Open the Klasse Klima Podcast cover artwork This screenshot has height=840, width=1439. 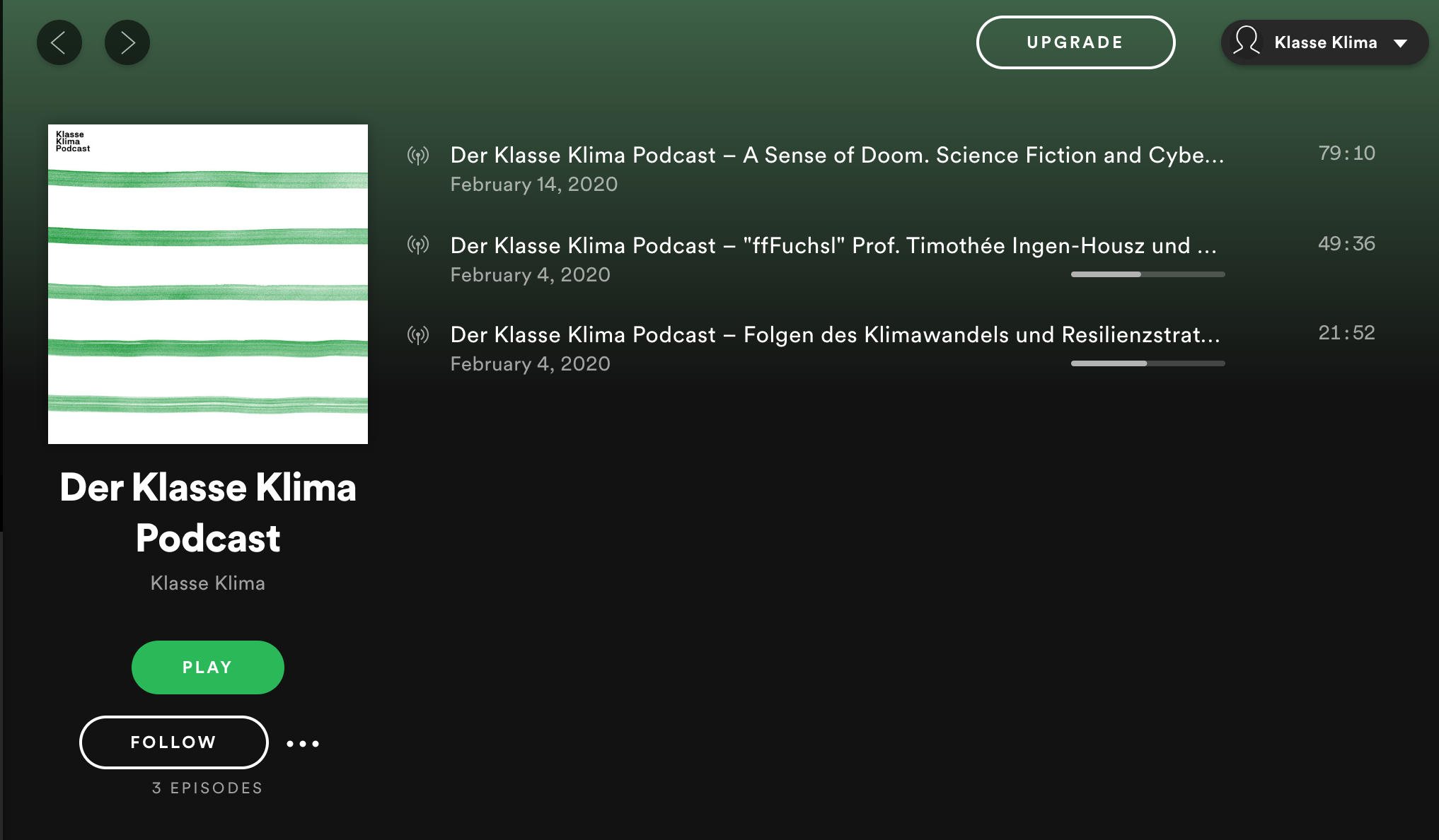coord(207,283)
